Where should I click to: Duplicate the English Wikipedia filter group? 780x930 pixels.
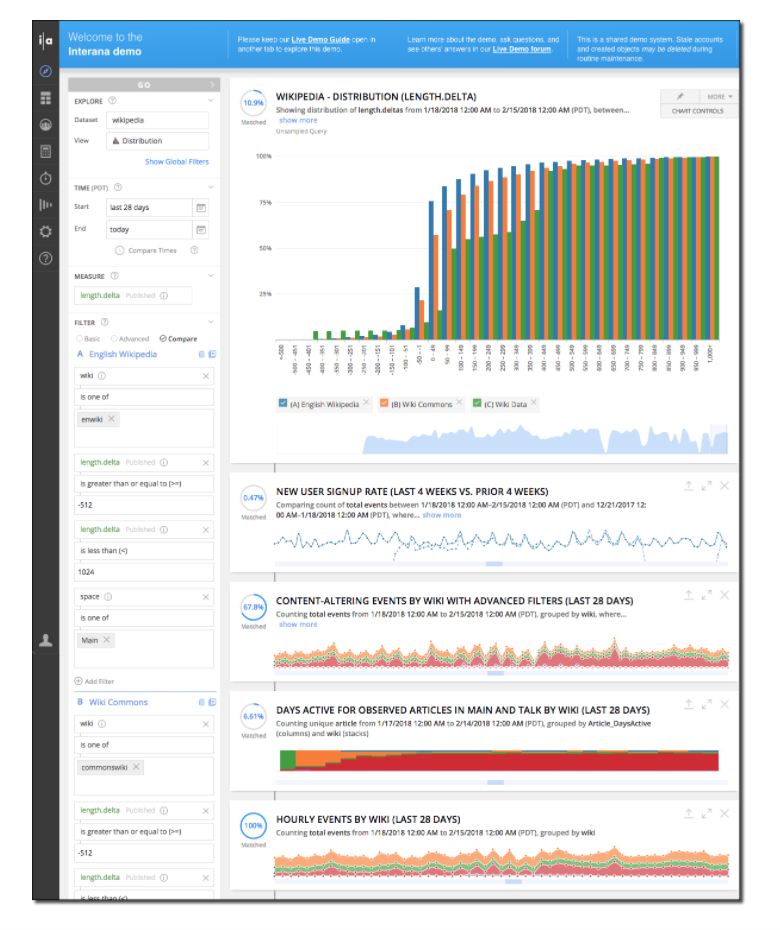point(212,354)
